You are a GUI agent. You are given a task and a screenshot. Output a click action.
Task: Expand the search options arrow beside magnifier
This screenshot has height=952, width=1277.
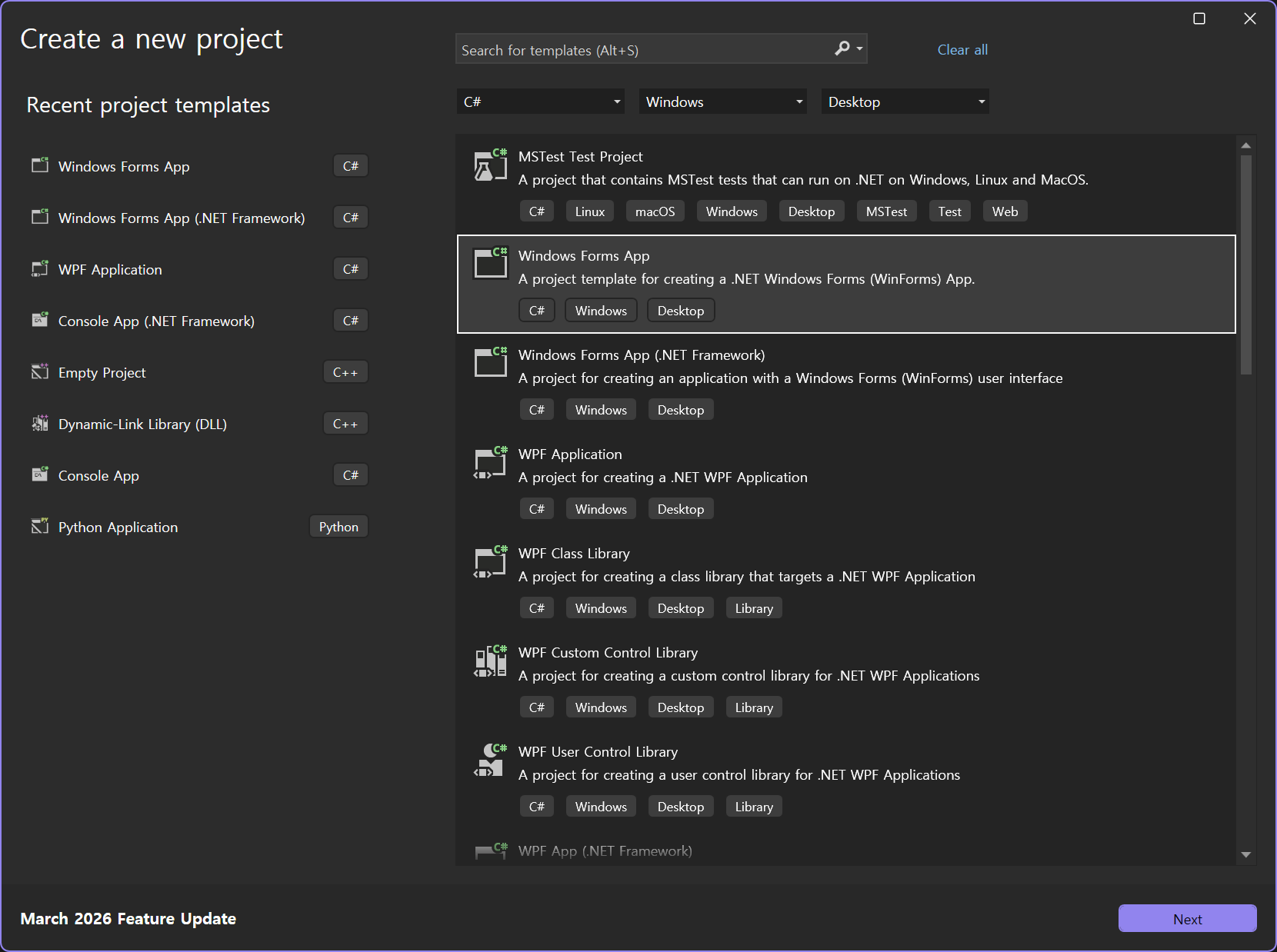coord(859,49)
